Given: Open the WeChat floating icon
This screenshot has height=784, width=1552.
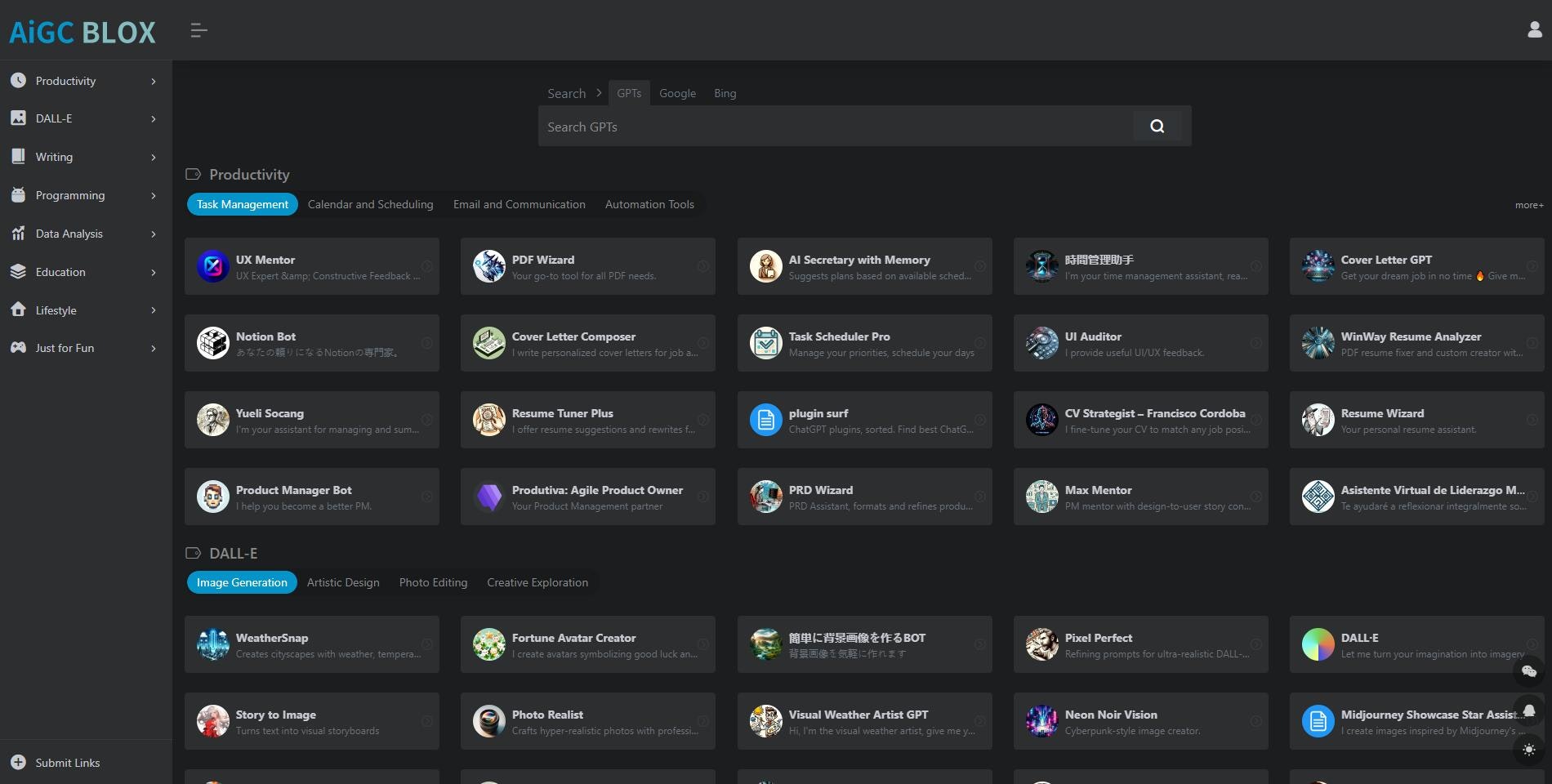Looking at the screenshot, I should pyautogui.click(x=1529, y=671).
